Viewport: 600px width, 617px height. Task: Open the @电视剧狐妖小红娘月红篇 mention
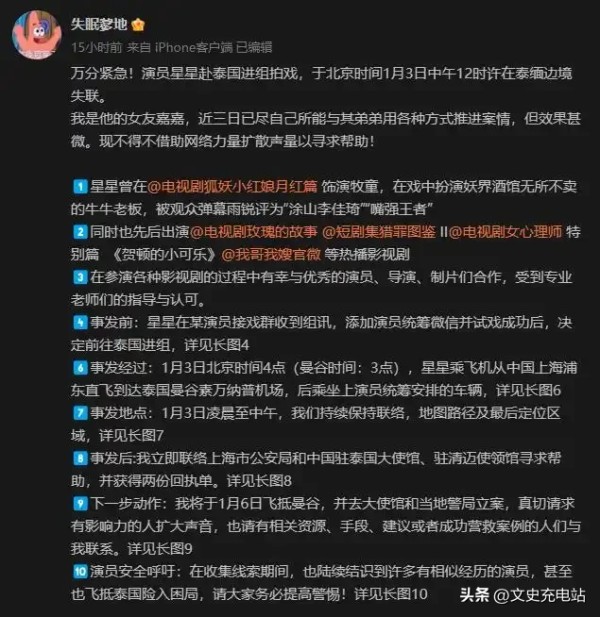[x=232, y=187]
